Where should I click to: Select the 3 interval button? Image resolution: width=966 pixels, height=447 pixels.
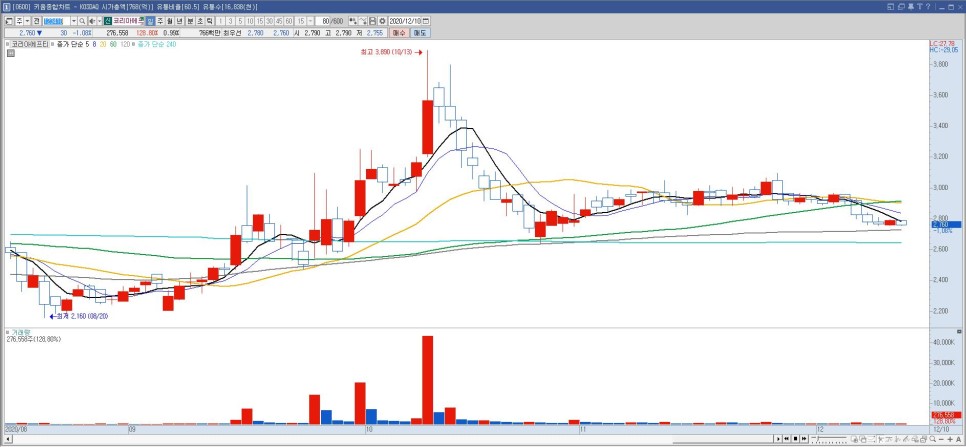point(230,21)
